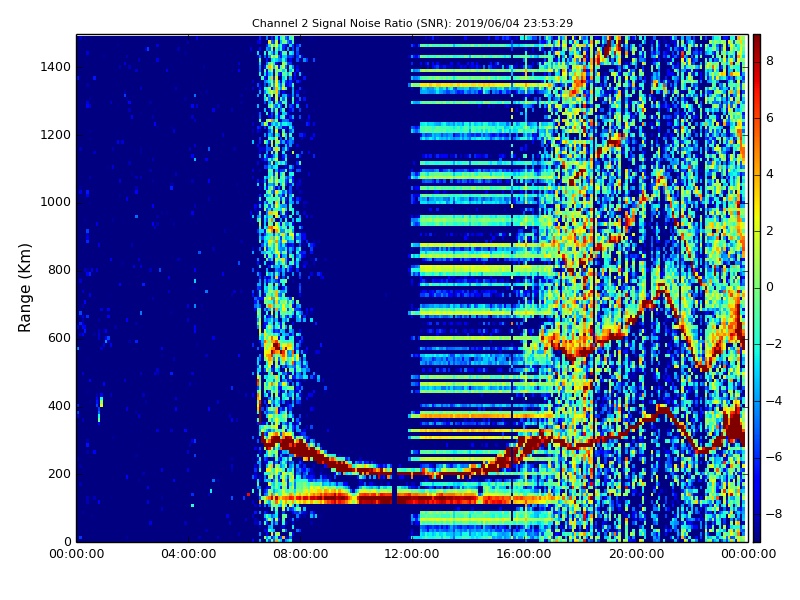Click the colorbar label 8
This screenshot has height=600, width=800.
[x=770, y=61]
